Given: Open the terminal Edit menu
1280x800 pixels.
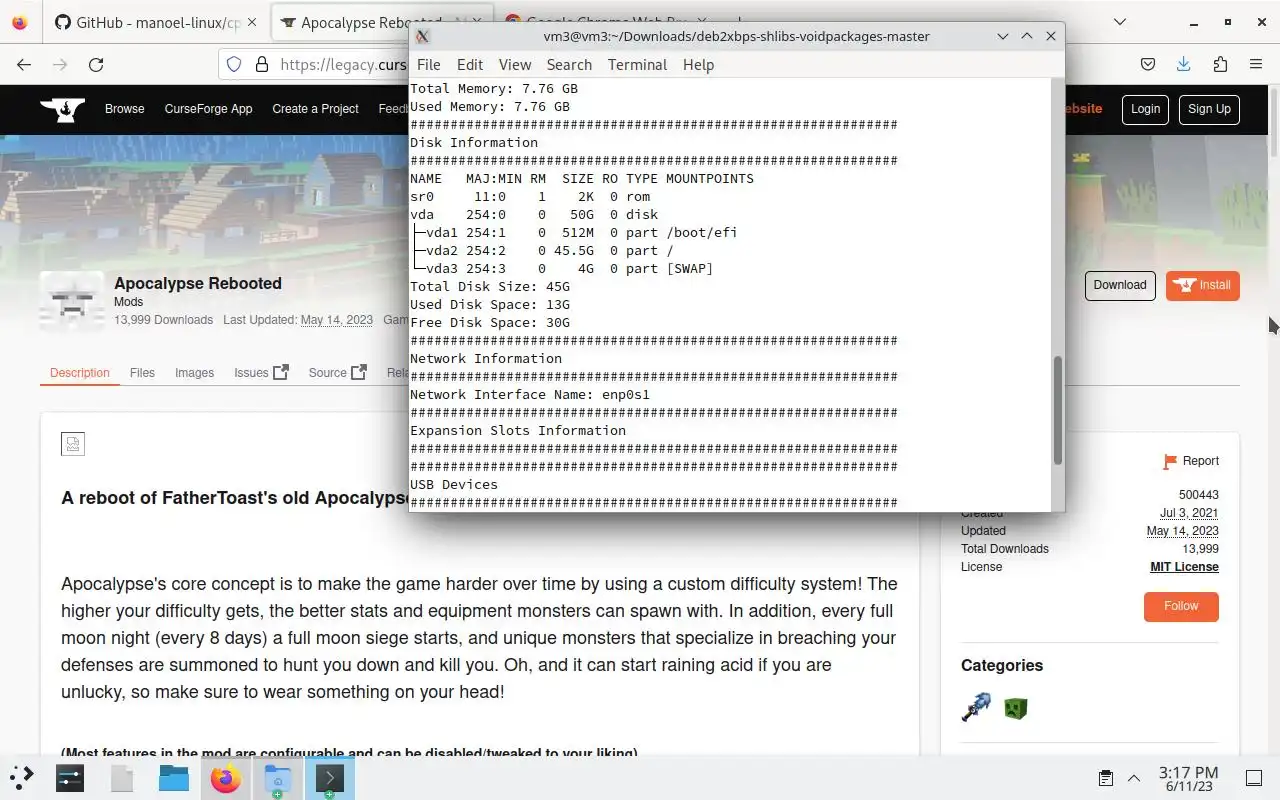Looking at the screenshot, I should coord(470,64).
